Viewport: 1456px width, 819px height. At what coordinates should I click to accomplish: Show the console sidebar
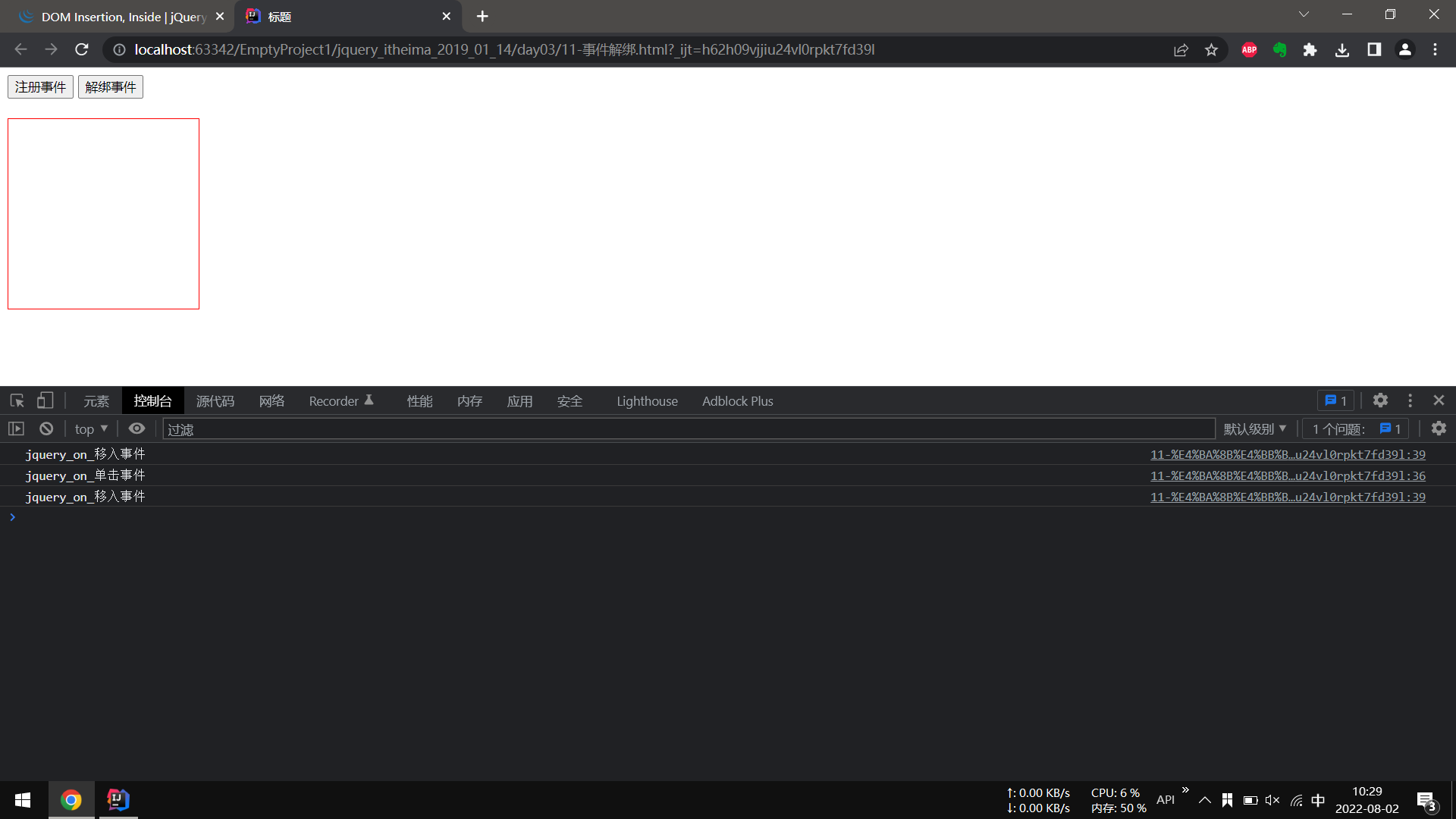16,429
